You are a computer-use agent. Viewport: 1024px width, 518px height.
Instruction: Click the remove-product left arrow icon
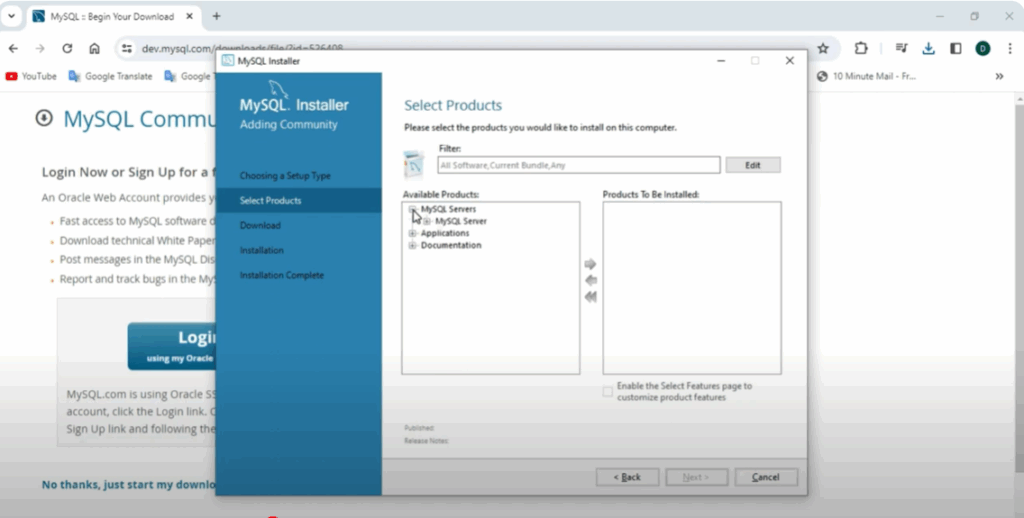tap(590, 280)
